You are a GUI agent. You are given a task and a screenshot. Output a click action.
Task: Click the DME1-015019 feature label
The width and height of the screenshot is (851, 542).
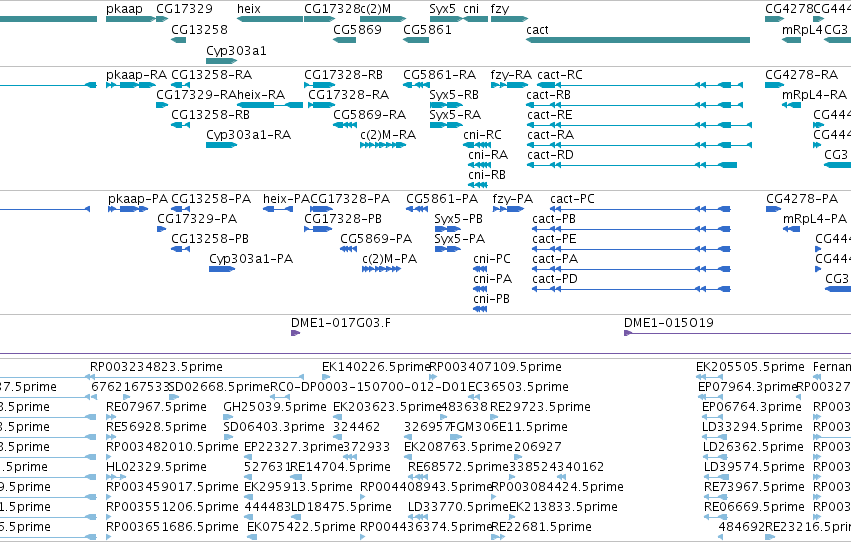(x=669, y=323)
